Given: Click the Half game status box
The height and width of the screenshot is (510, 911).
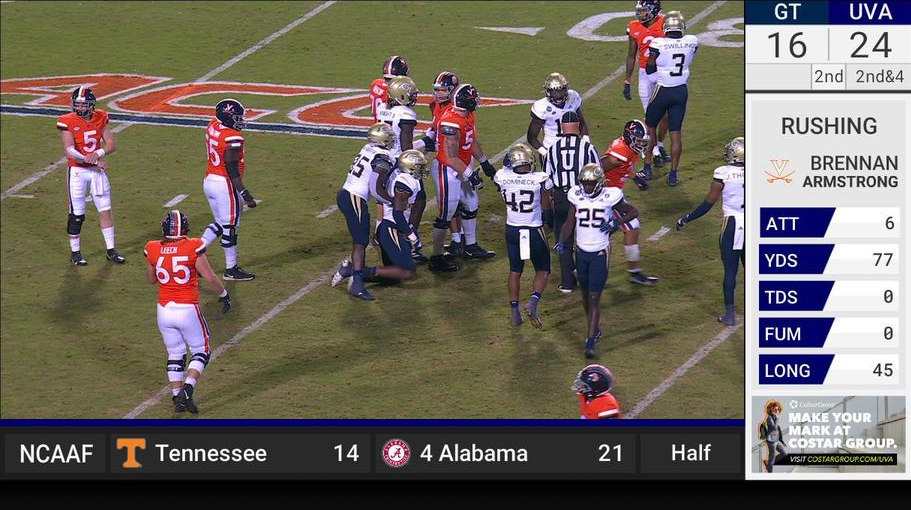Looking at the screenshot, I should (691, 453).
